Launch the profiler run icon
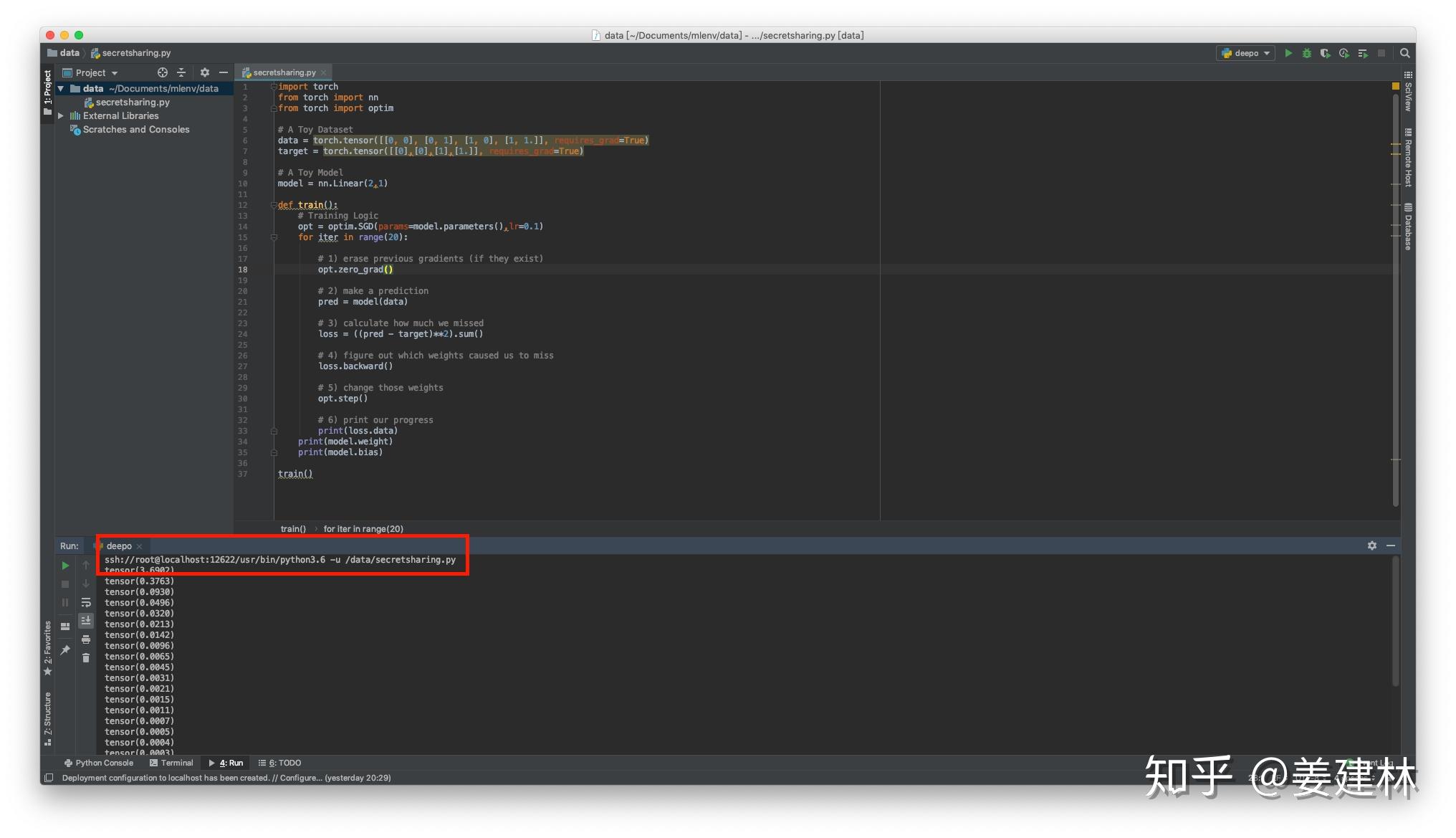 pos(1344,53)
